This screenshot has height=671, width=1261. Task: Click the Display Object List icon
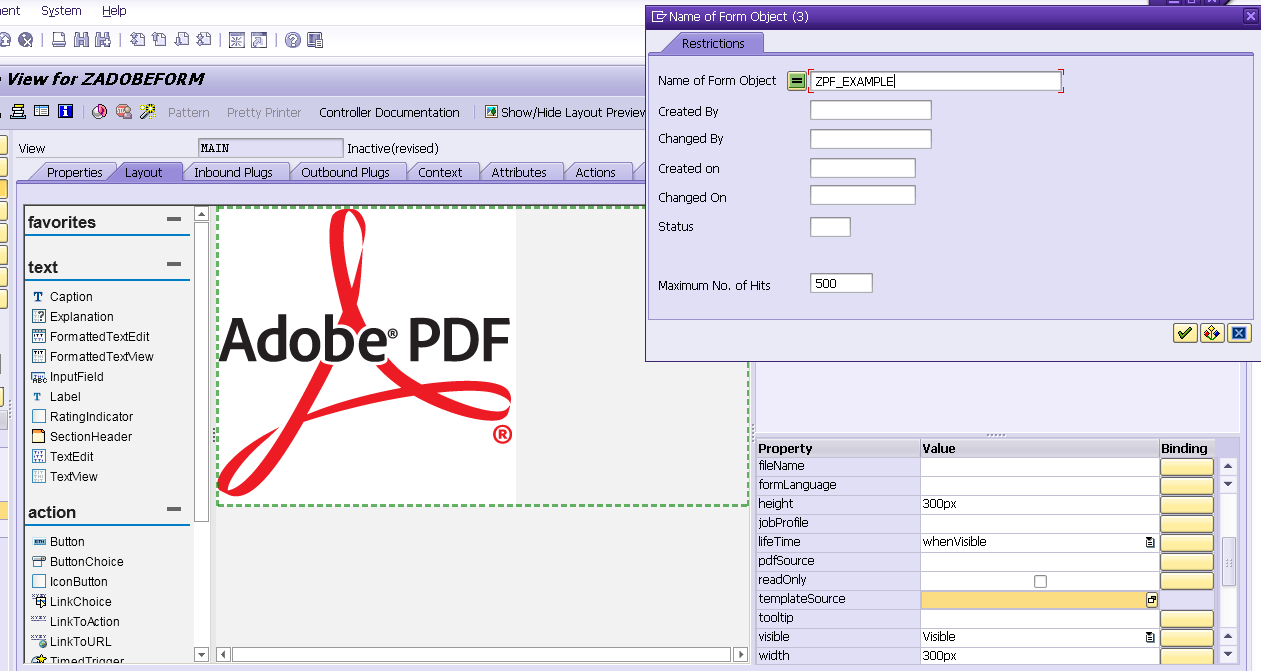click(42, 112)
